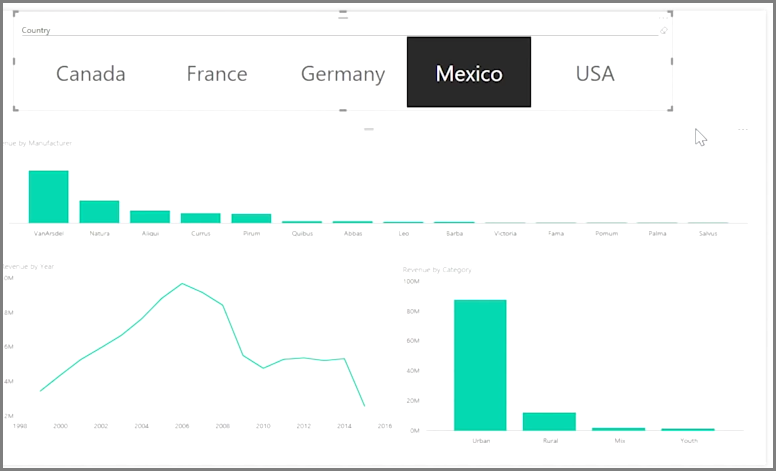The image size is (776, 471).
Task: Select the Rural category bar
Action: pos(549,421)
